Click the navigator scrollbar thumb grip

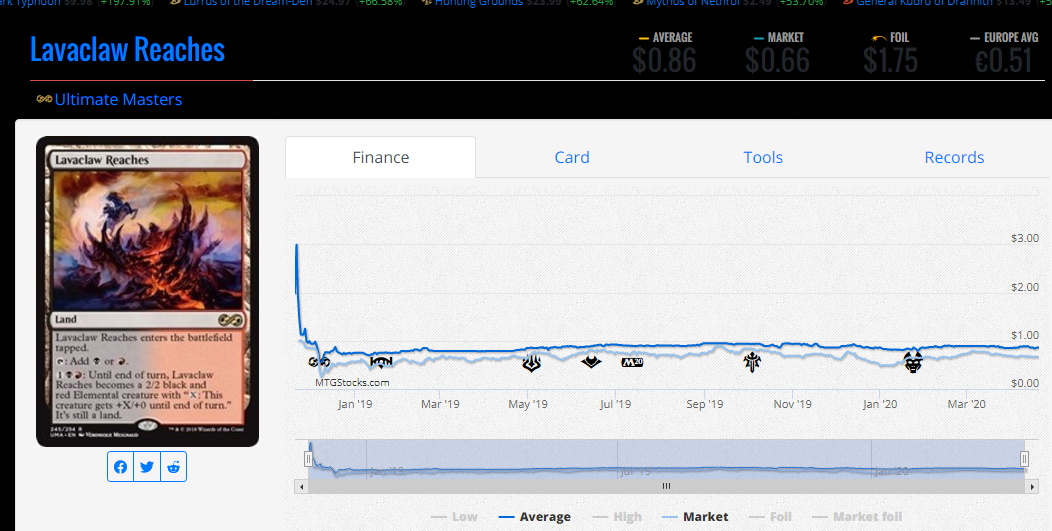coord(666,487)
